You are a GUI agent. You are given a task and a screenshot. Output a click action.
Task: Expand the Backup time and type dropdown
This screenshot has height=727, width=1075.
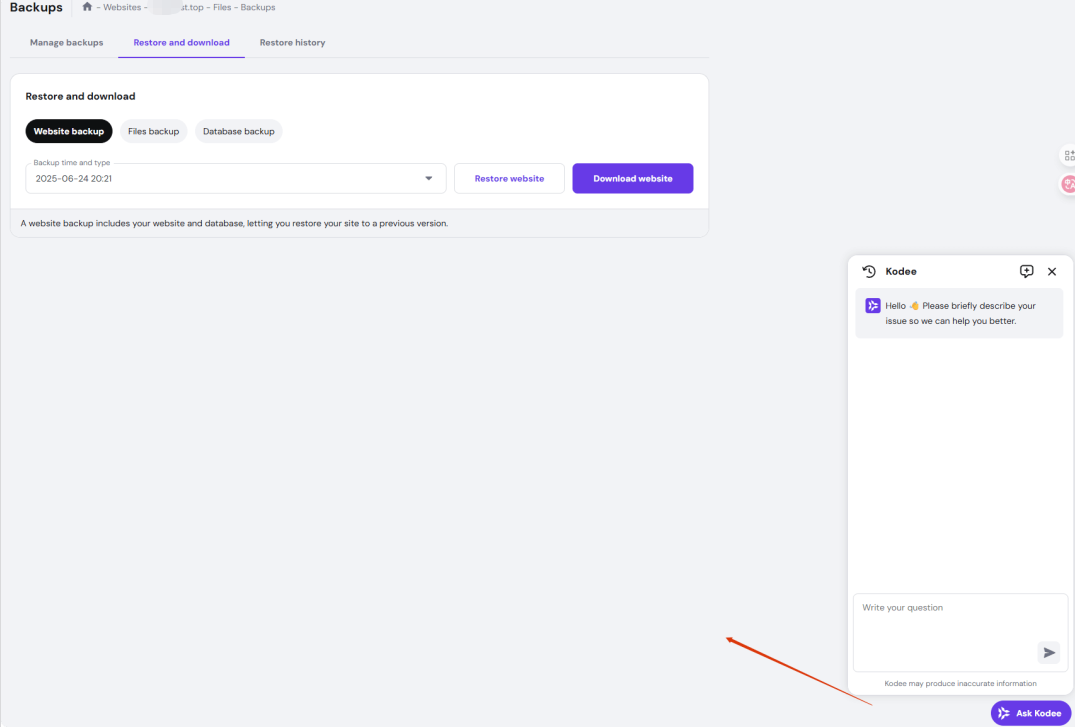pyautogui.click(x=236, y=178)
